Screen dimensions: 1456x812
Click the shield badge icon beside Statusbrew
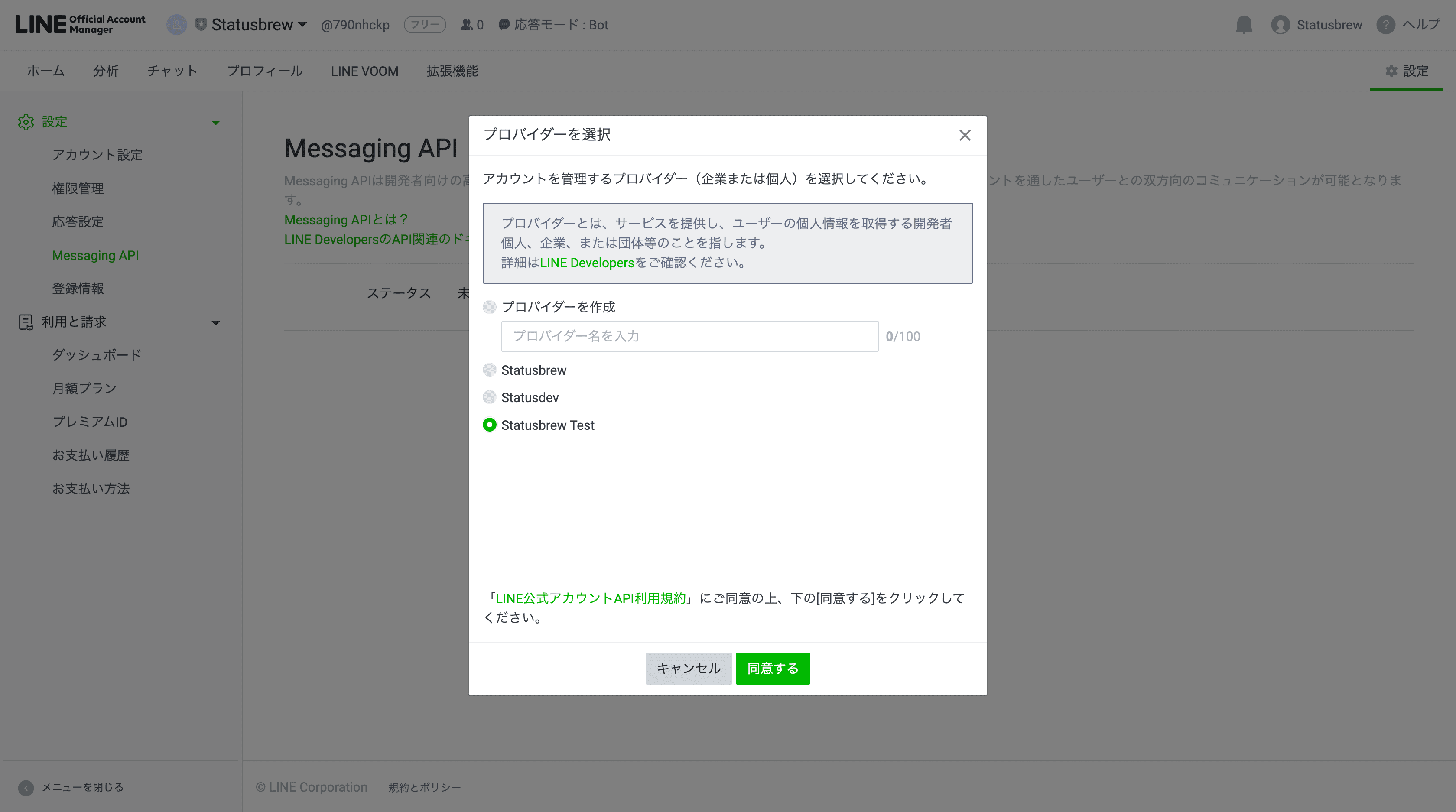(201, 25)
